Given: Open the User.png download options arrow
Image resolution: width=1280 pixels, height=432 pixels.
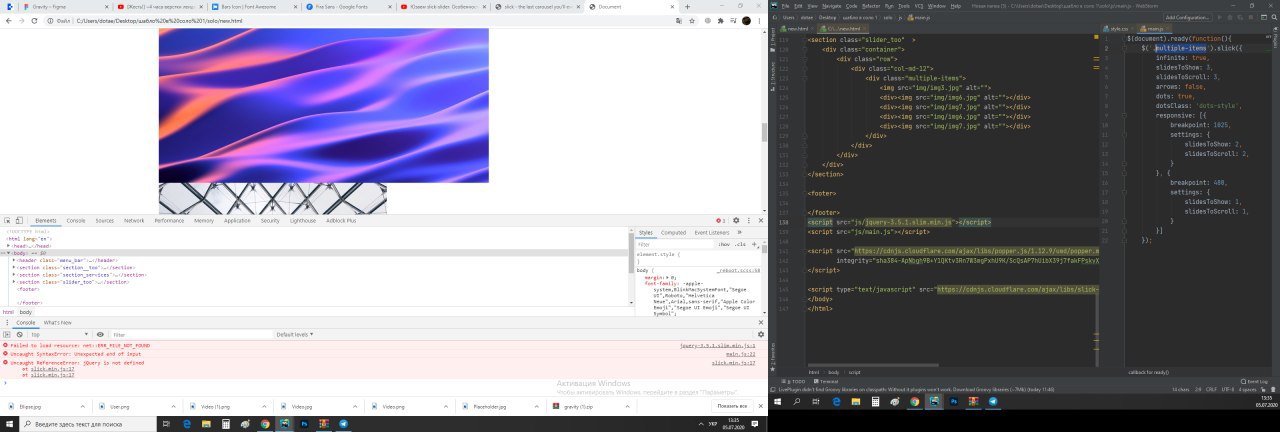Looking at the screenshot, I should click(173, 407).
